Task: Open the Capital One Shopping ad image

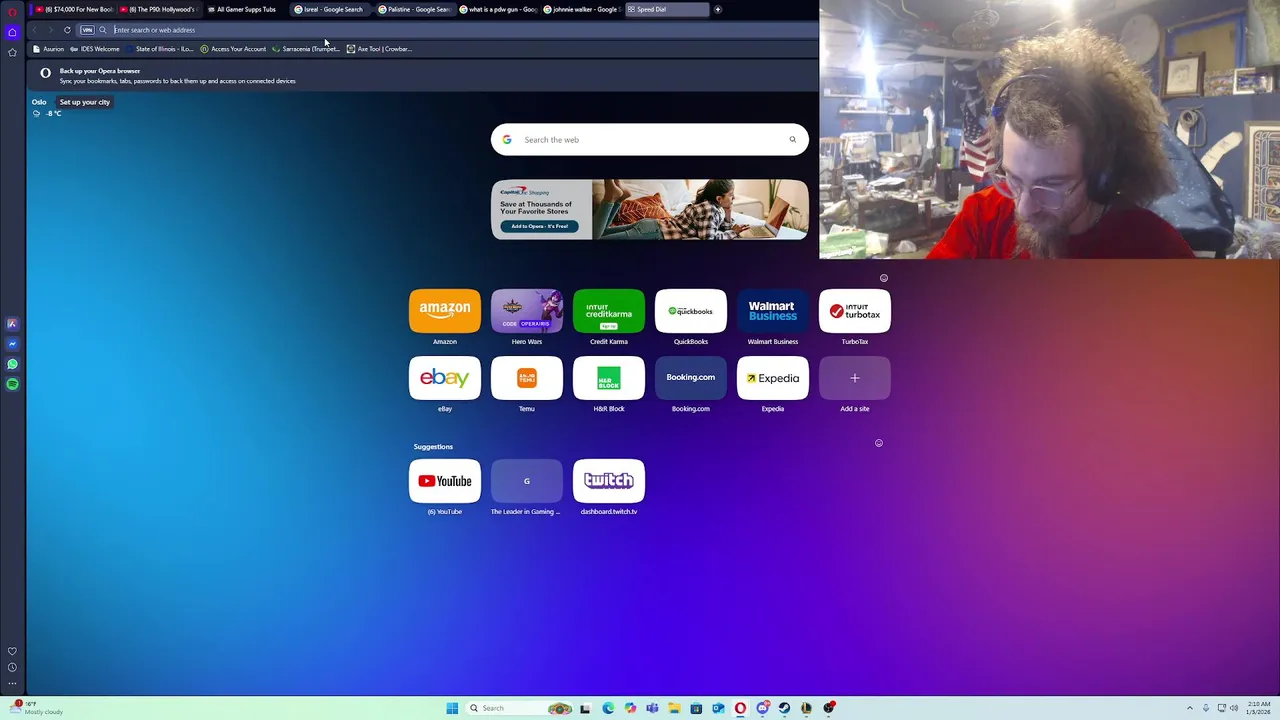Action: [x=700, y=210]
